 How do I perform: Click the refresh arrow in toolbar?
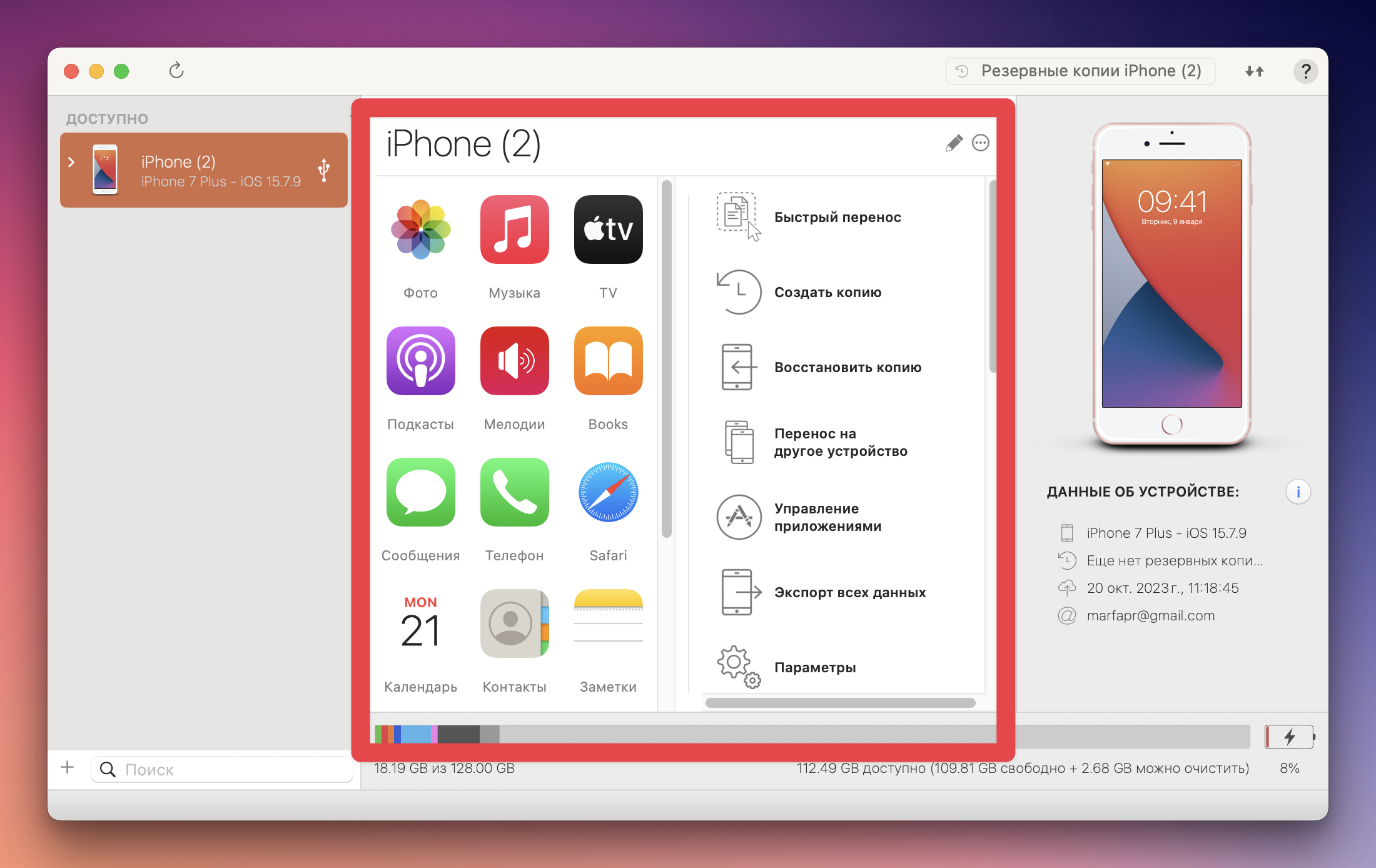click(x=176, y=71)
